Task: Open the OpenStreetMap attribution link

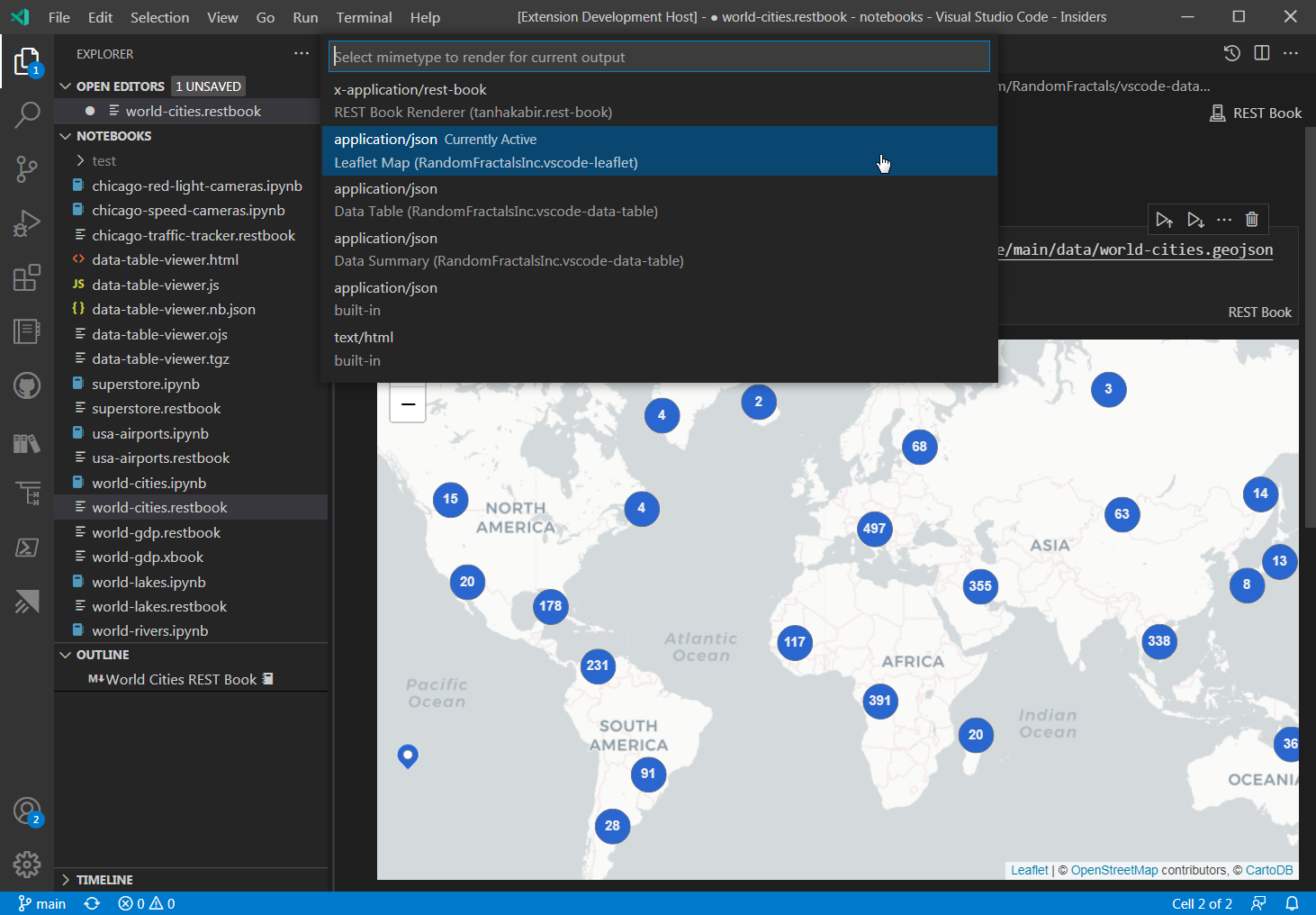Action: pos(1114,870)
